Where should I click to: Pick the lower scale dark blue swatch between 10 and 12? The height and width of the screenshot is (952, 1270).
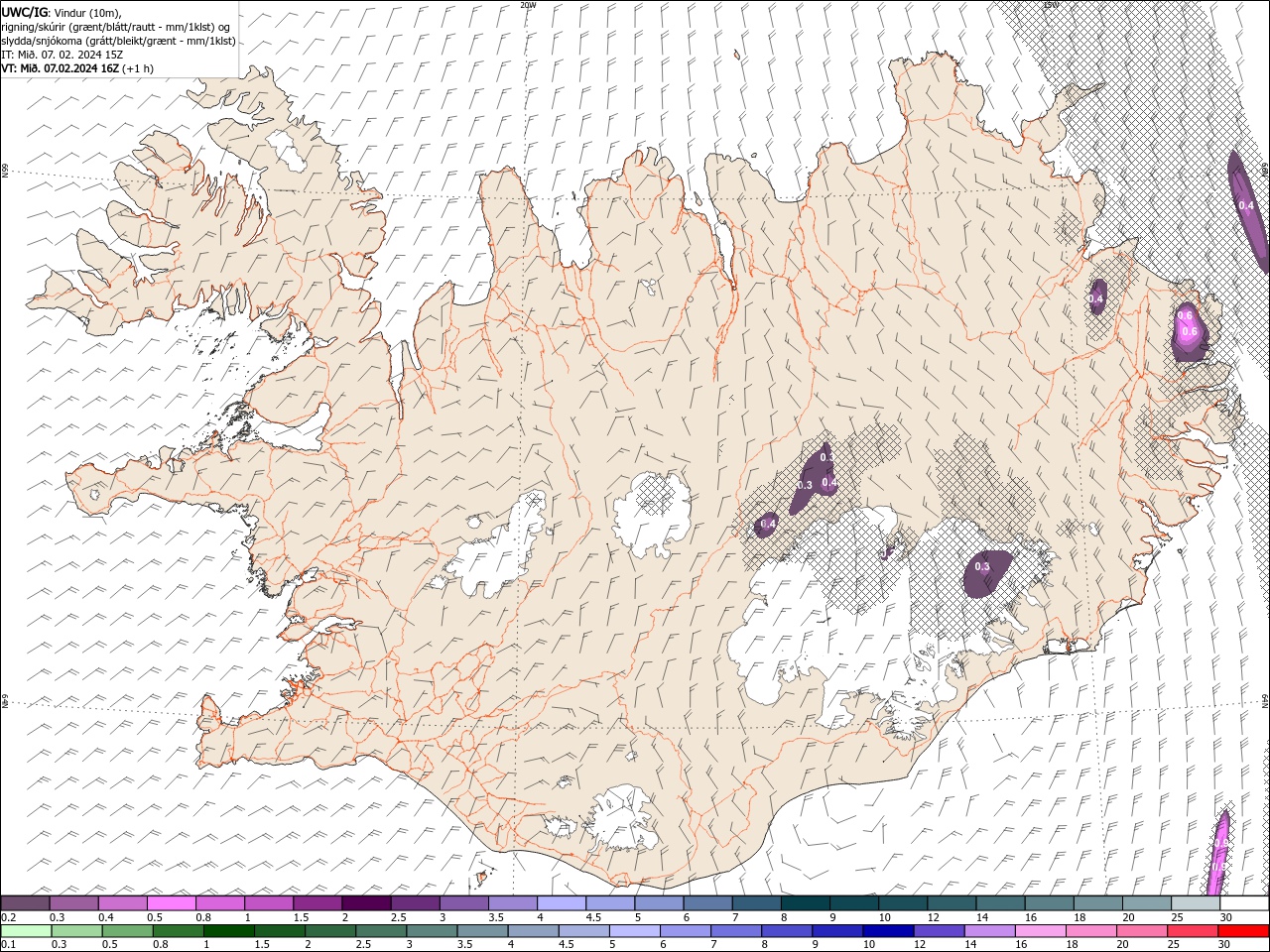point(889,931)
